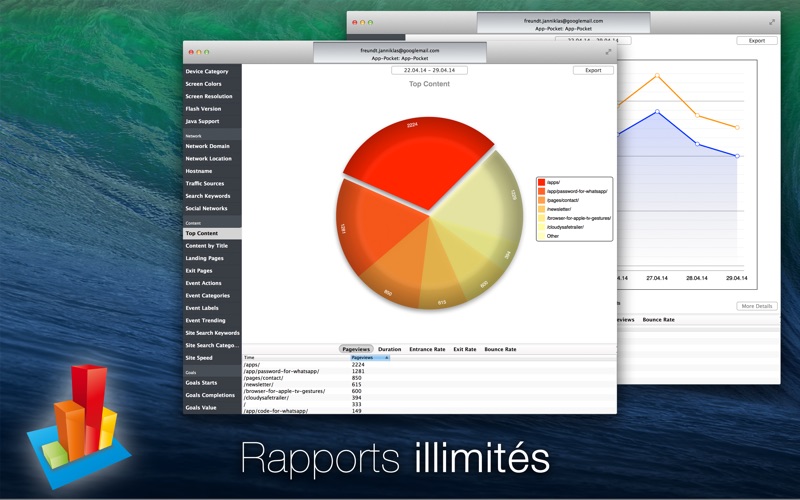Viewport: 800px width, 500px height.
Task: Click the red /apps/ legend swatch
Action: (x=541, y=182)
